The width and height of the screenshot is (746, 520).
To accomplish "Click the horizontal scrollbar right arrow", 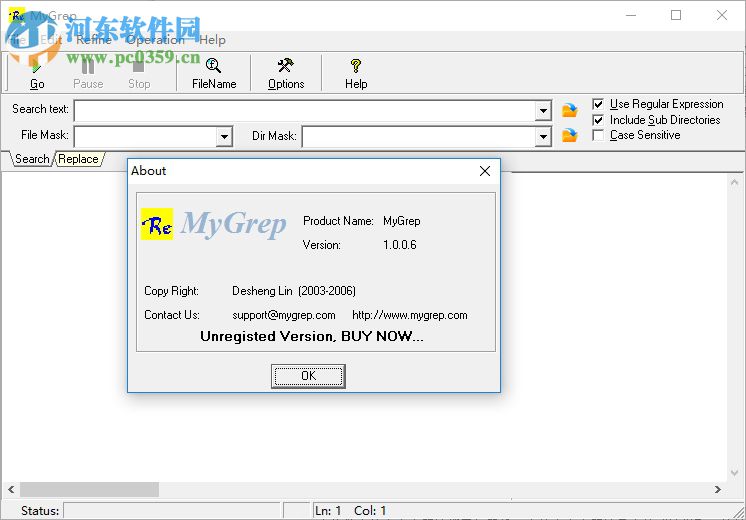I will 718,489.
